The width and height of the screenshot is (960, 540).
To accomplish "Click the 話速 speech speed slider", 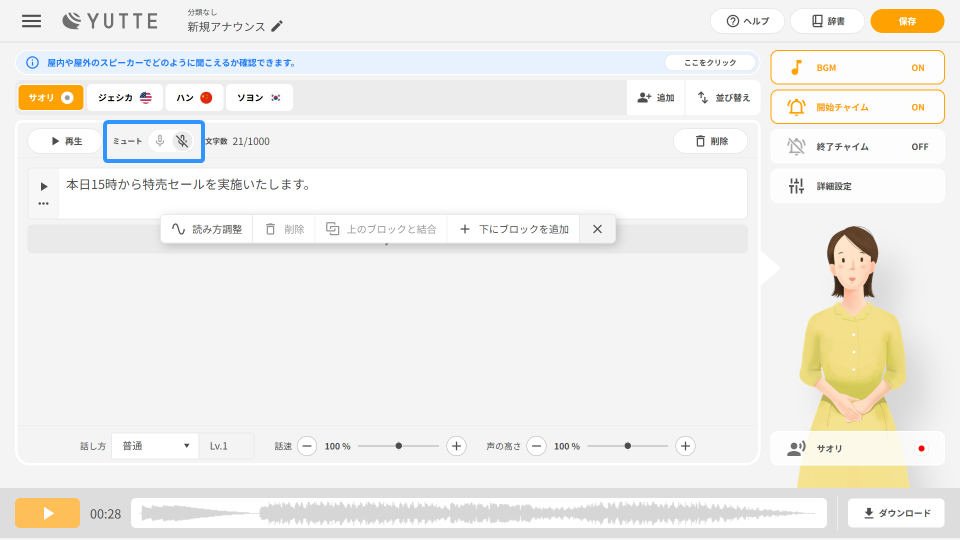I will coord(398,446).
